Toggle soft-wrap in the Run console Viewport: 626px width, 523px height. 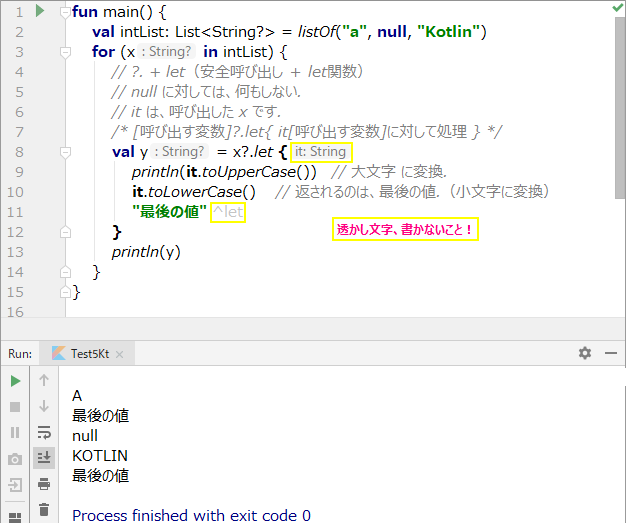tap(44, 433)
